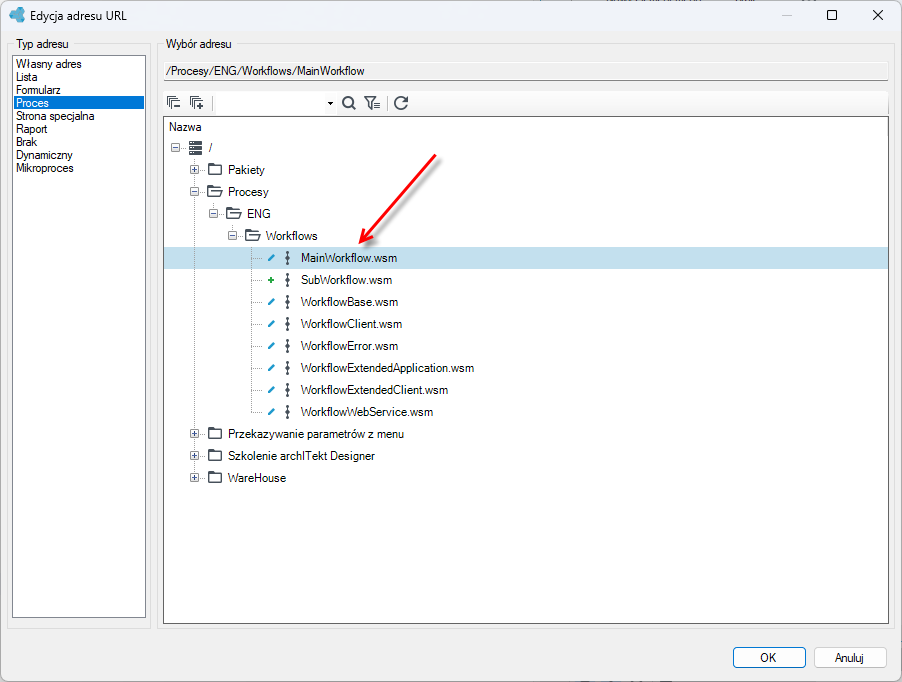This screenshot has width=902, height=682.
Task: Click the expand all tree icon
Action: [x=197, y=103]
